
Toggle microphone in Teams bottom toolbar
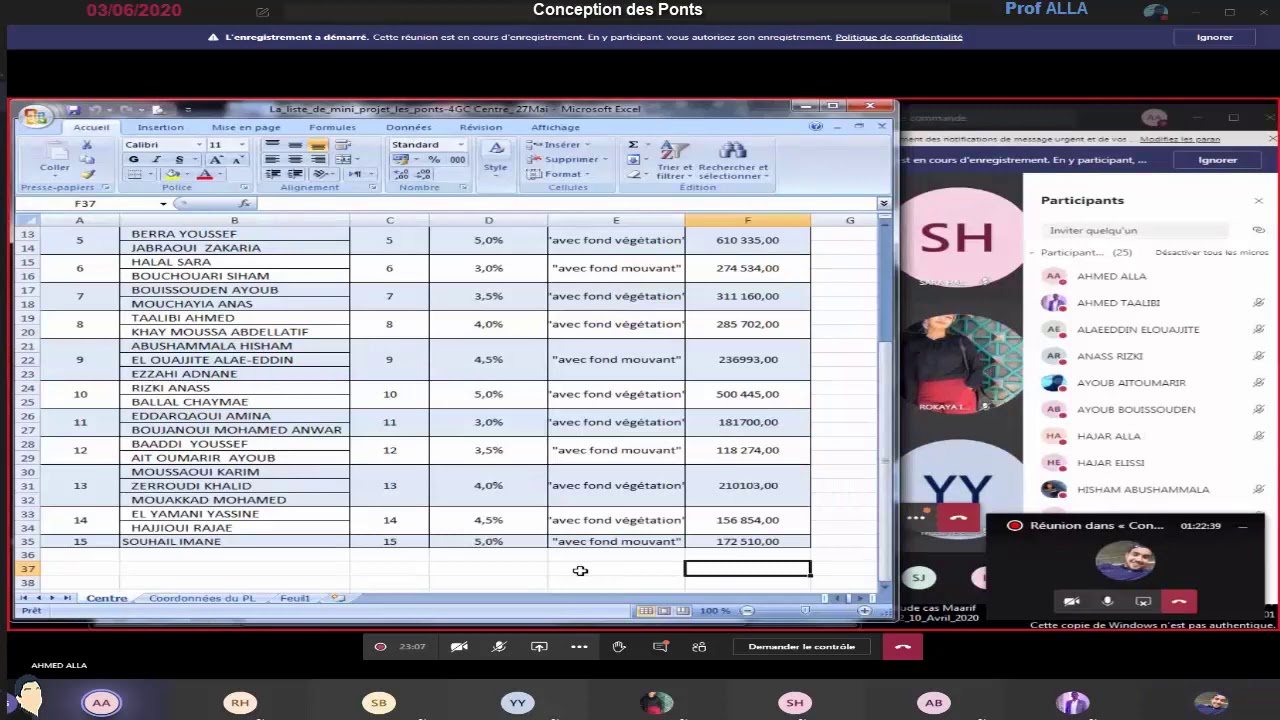click(499, 647)
